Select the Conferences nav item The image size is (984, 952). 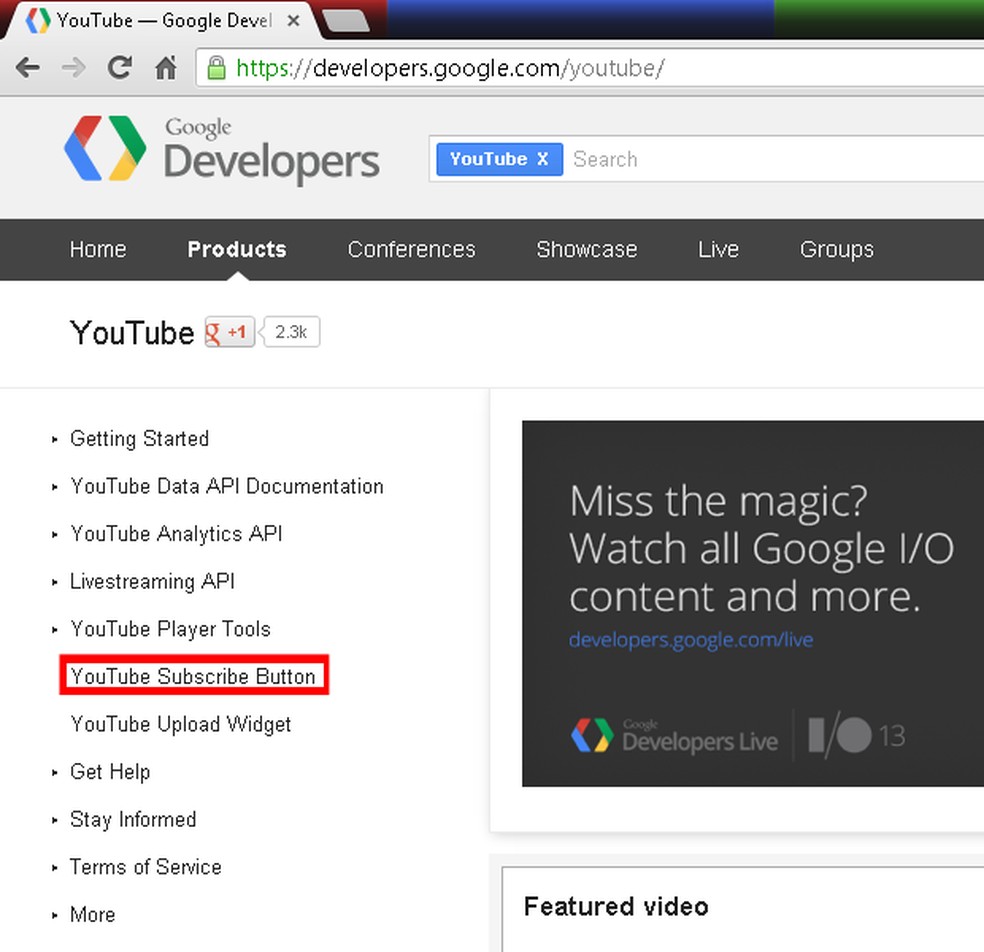[x=411, y=249]
